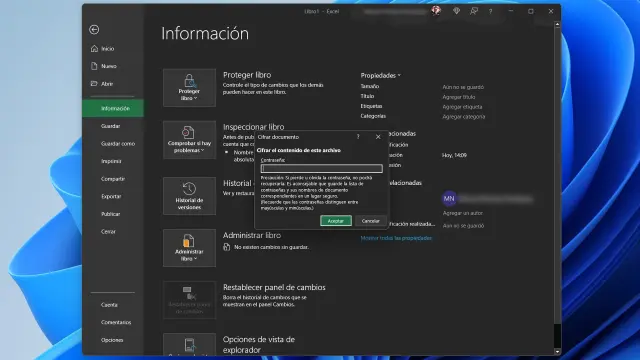Click Agregar categoría property field

[464, 117]
